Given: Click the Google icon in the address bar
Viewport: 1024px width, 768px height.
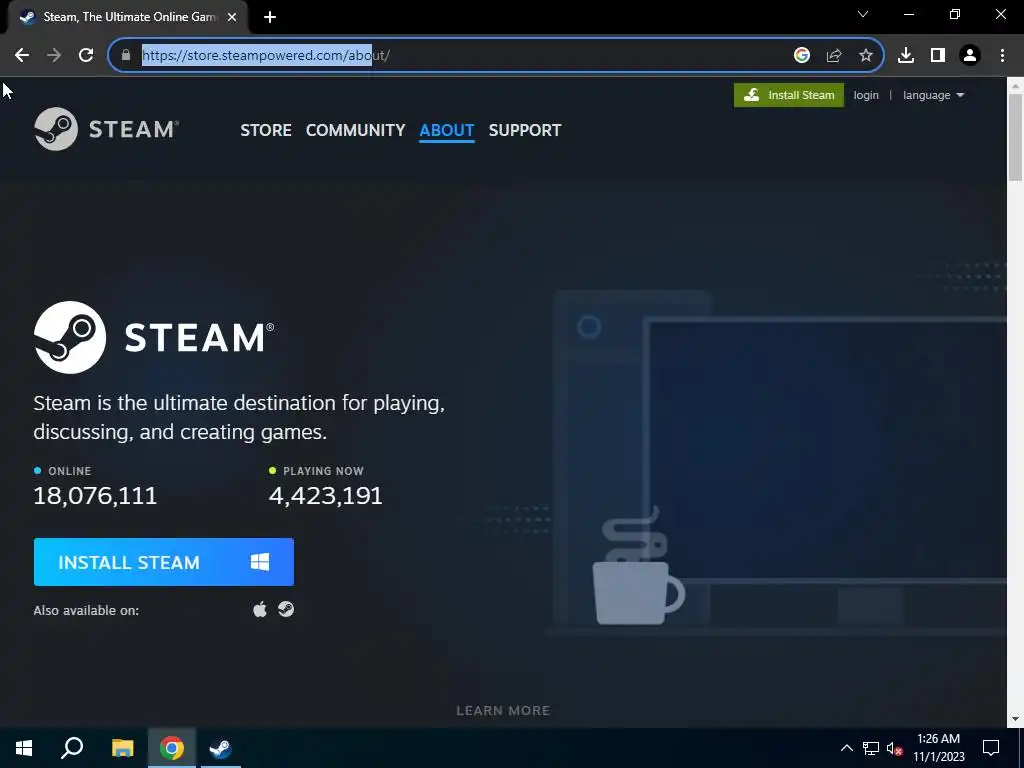Looking at the screenshot, I should (x=802, y=56).
